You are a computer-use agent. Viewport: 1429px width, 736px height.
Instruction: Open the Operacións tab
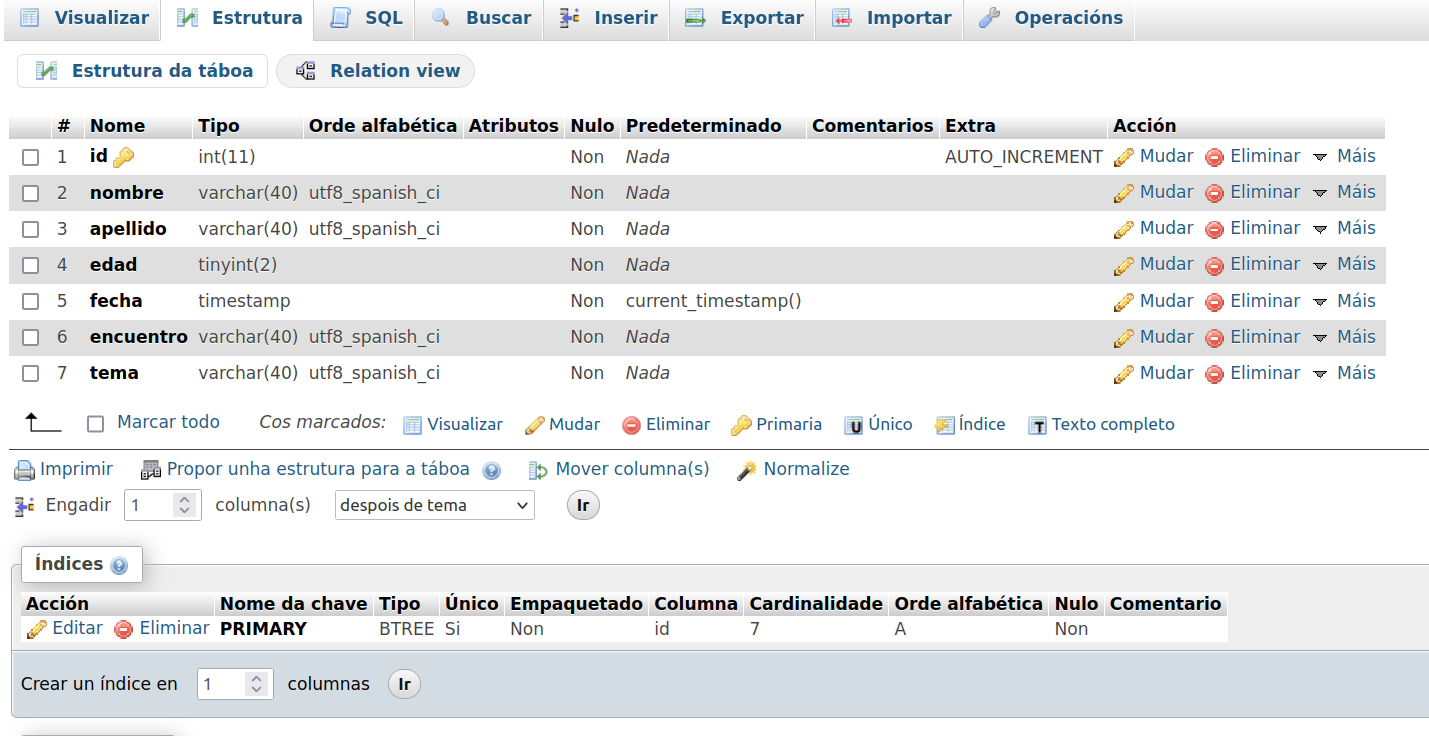coord(1051,18)
